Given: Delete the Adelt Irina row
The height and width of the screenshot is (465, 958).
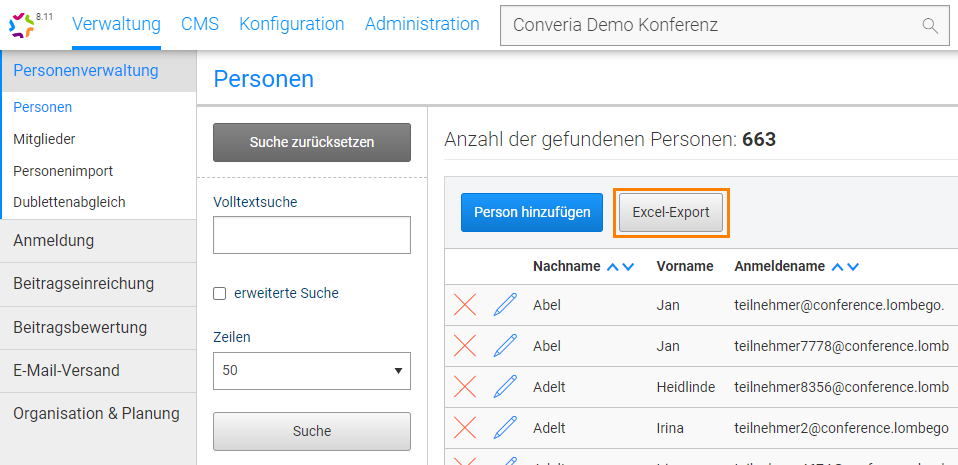Looking at the screenshot, I should [465, 428].
